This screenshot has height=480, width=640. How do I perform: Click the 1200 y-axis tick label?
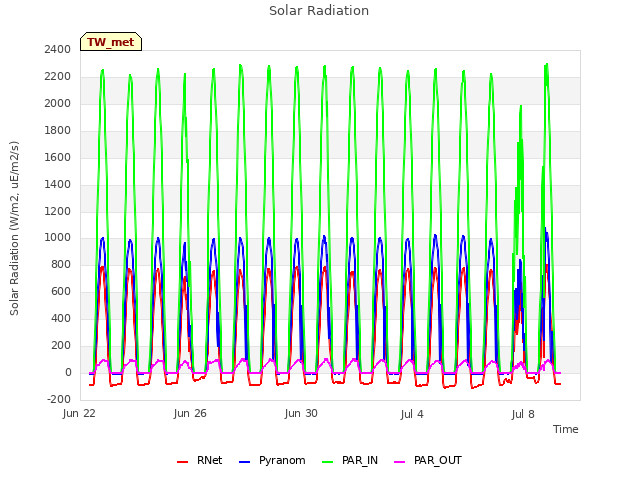tap(58, 211)
